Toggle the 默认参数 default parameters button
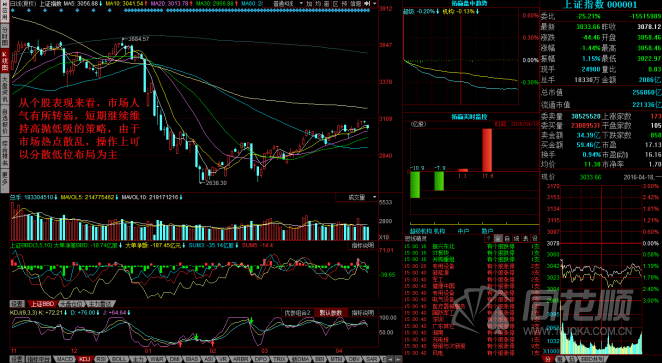This screenshot has height=363, width=662. 331,313
